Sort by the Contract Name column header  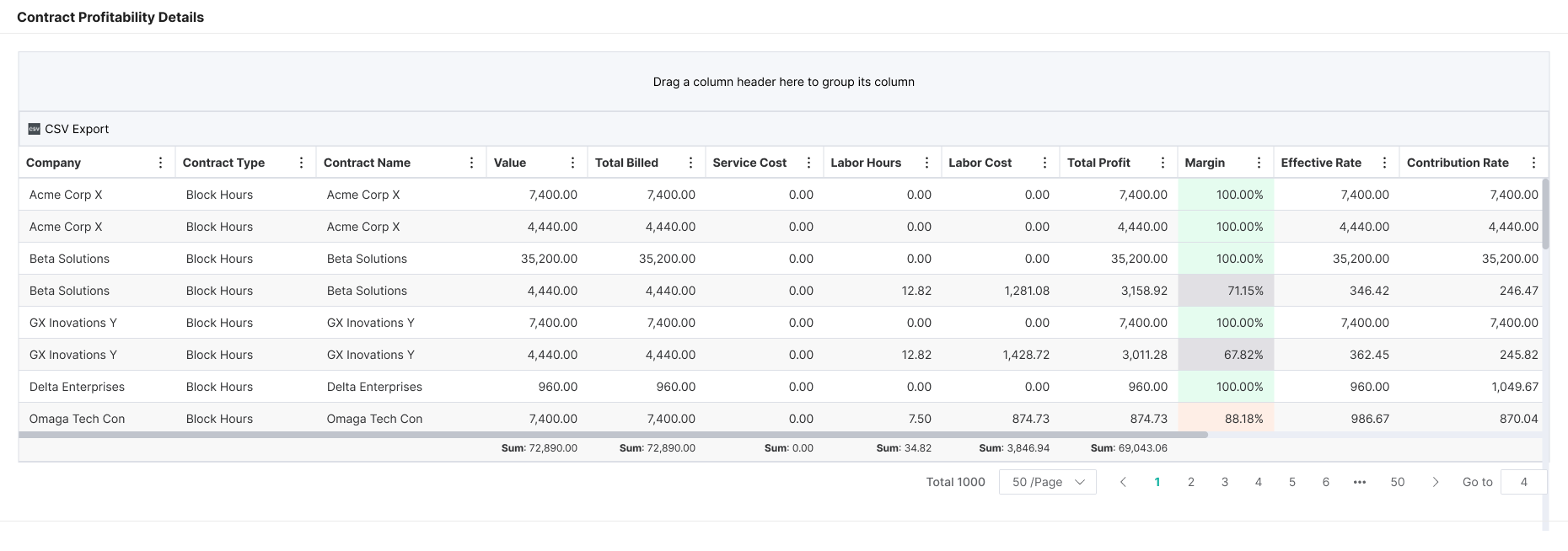tap(367, 163)
